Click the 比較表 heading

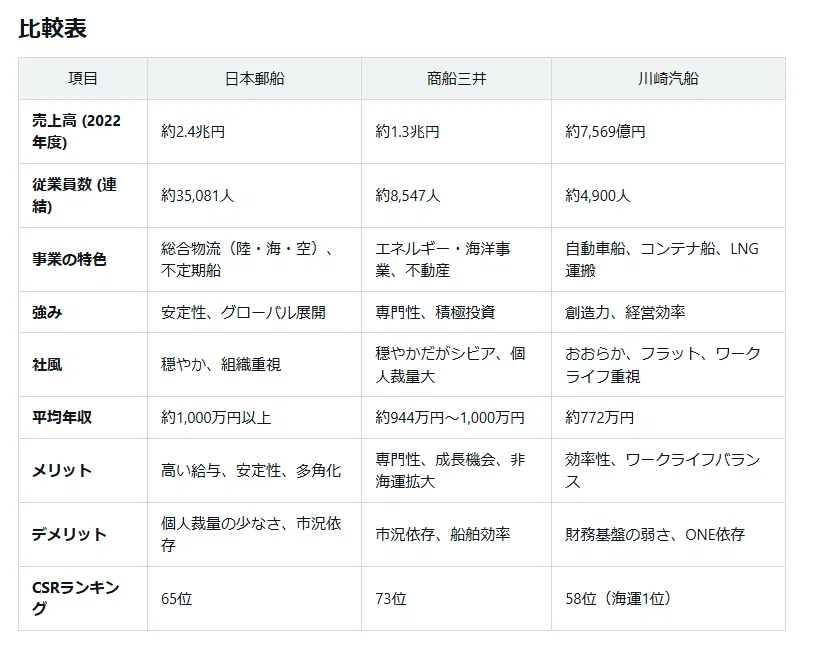[x=53, y=28]
